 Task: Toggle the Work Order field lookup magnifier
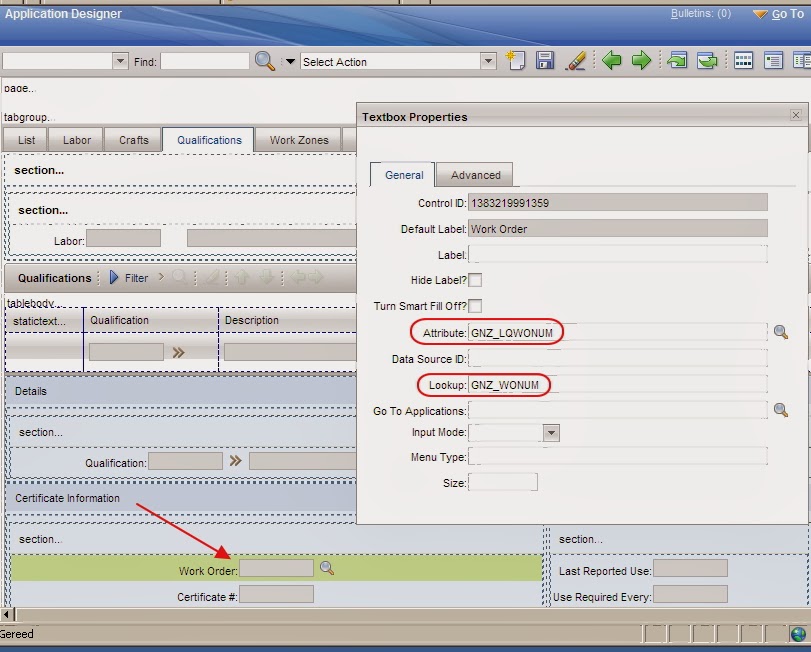click(327, 567)
